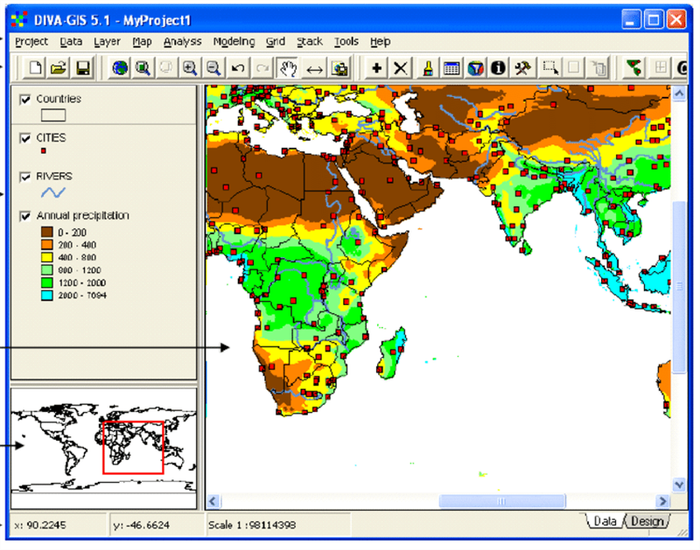The image size is (700, 550).
Task: Click the red extent box in overview map
Action: (133, 447)
